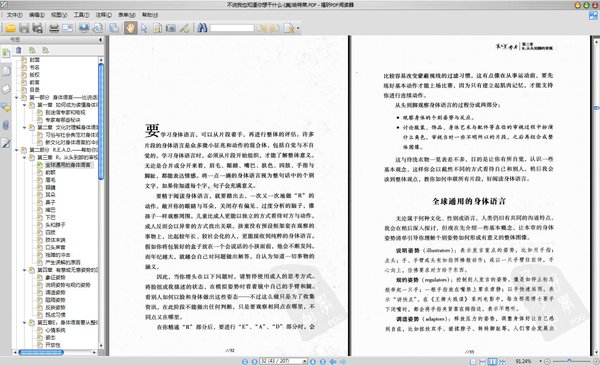Switch to facing pages layout
This screenshot has width=600, height=366.
coord(492,361)
